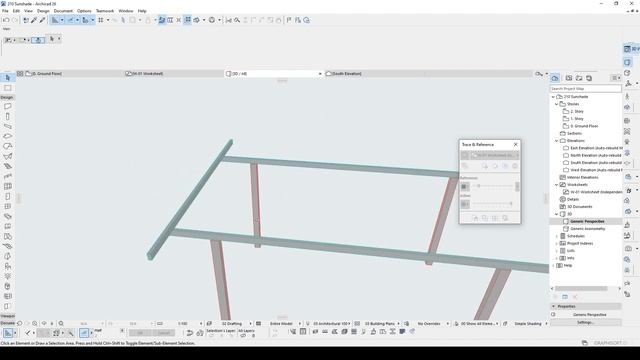The width and height of the screenshot is (640, 360).
Task: Select Details in Navigator tree
Action: (573, 199)
